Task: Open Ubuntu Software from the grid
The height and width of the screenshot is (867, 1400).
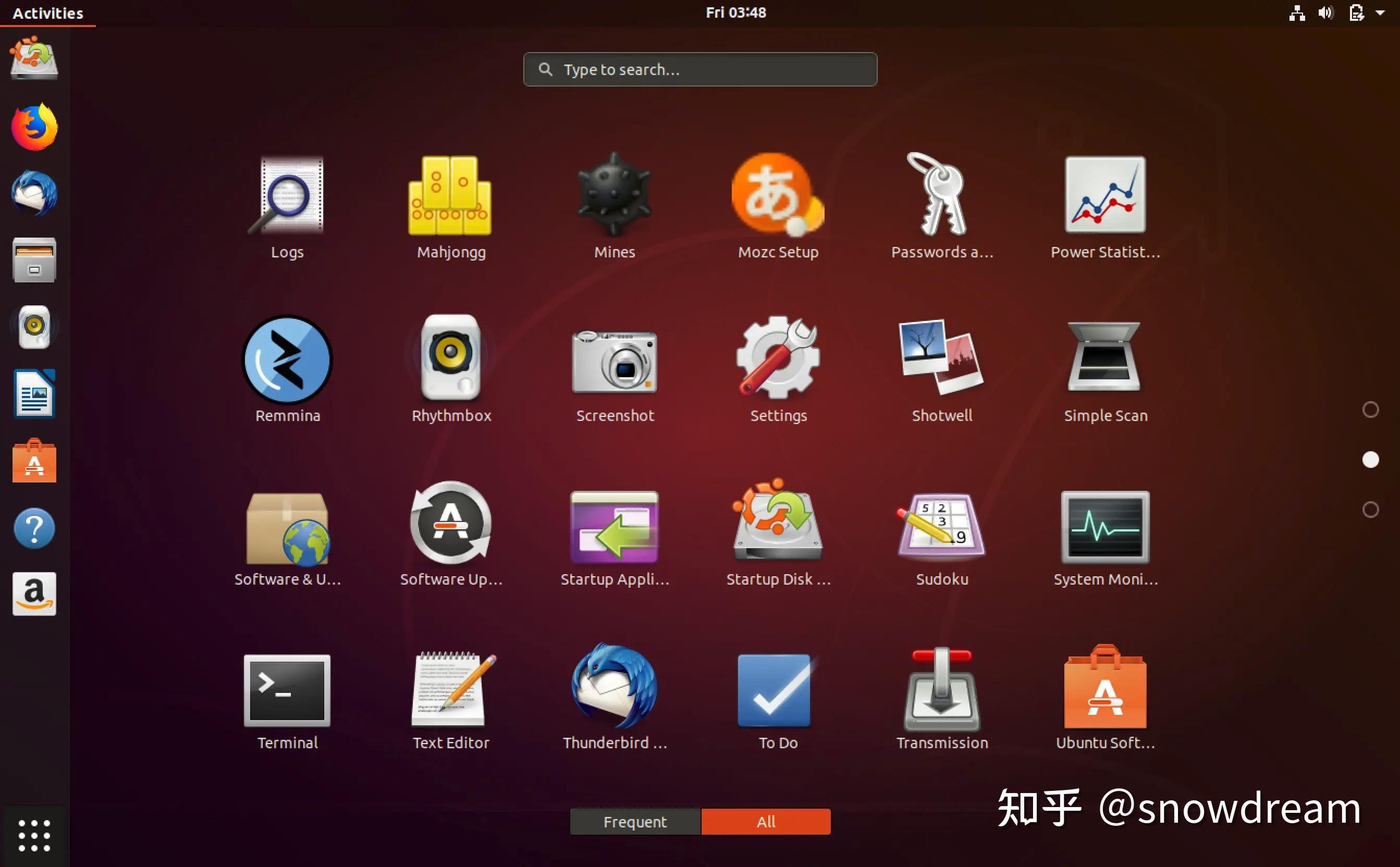Action: pyautogui.click(x=1105, y=697)
